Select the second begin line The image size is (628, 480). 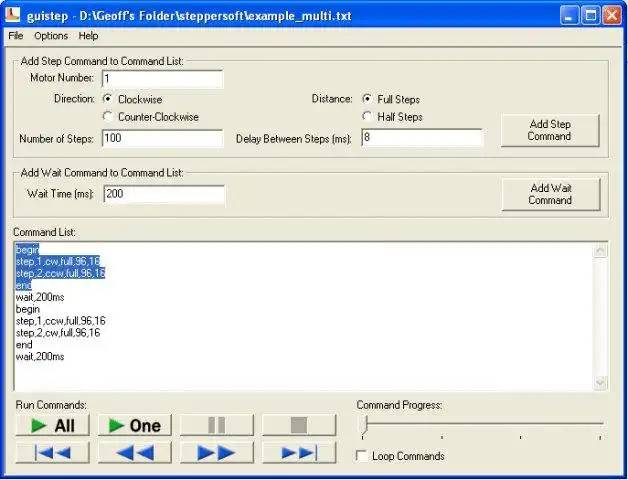pyautogui.click(x=28, y=309)
